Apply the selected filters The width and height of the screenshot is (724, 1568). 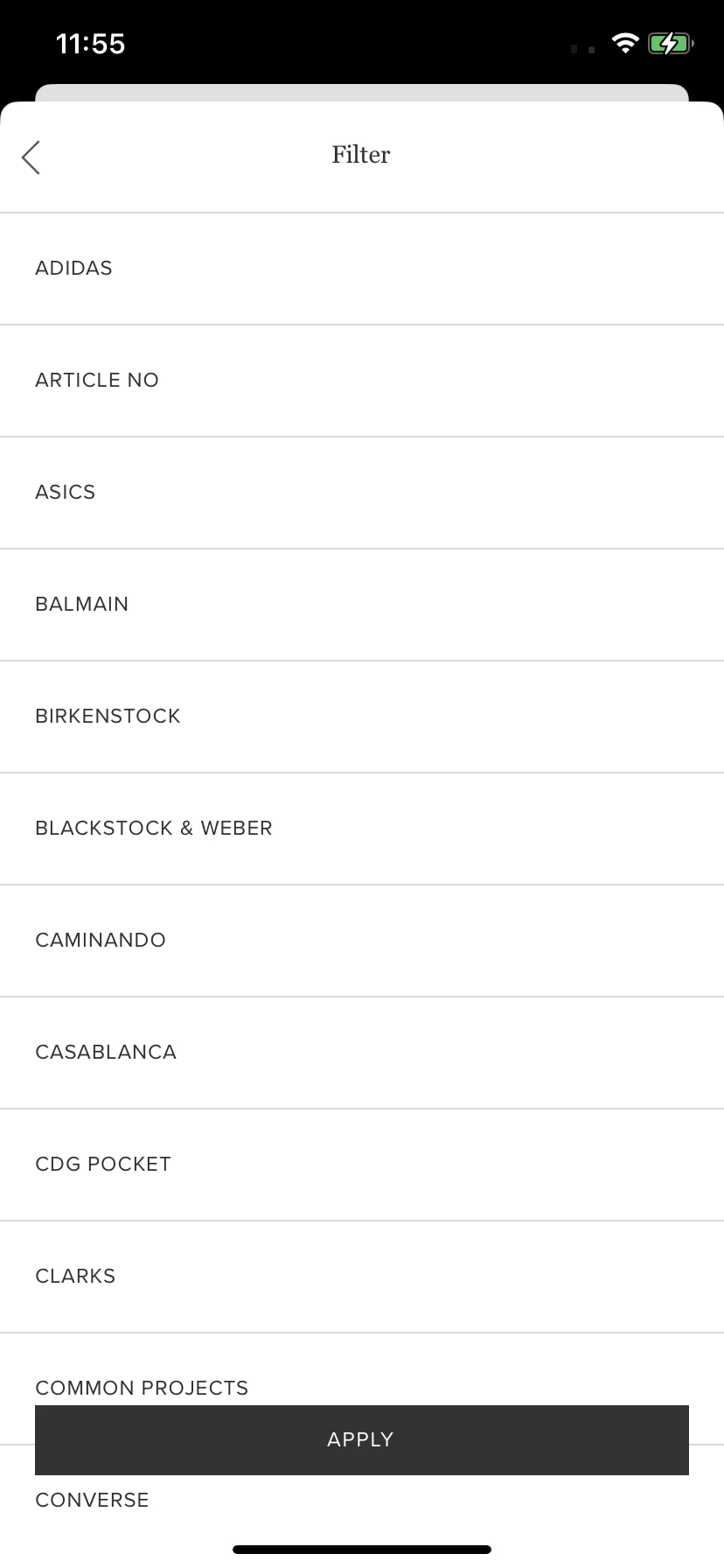362,1440
